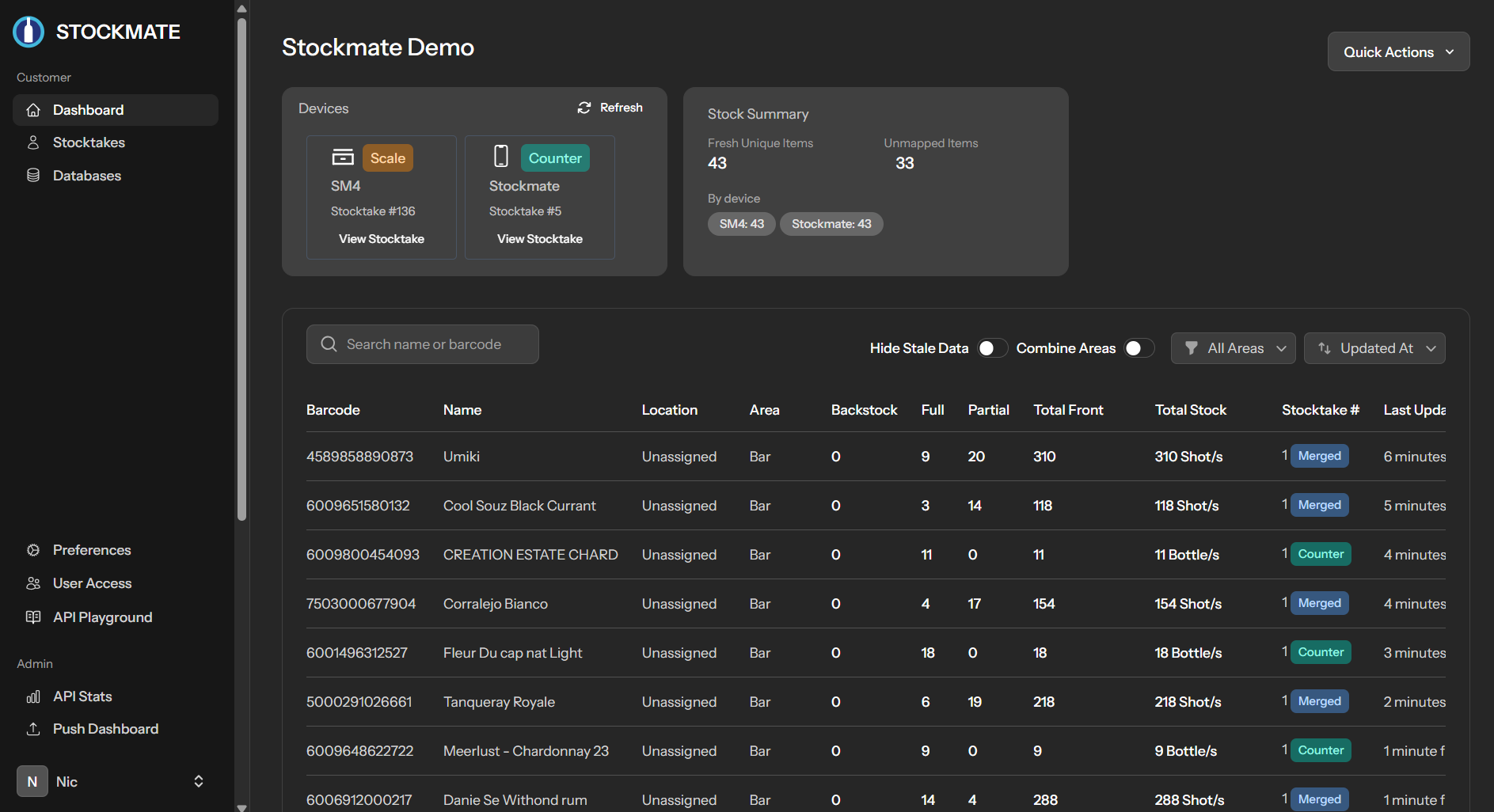Click the Stocktake # column header
Viewport: 1494px width, 812px height.
(1321, 410)
